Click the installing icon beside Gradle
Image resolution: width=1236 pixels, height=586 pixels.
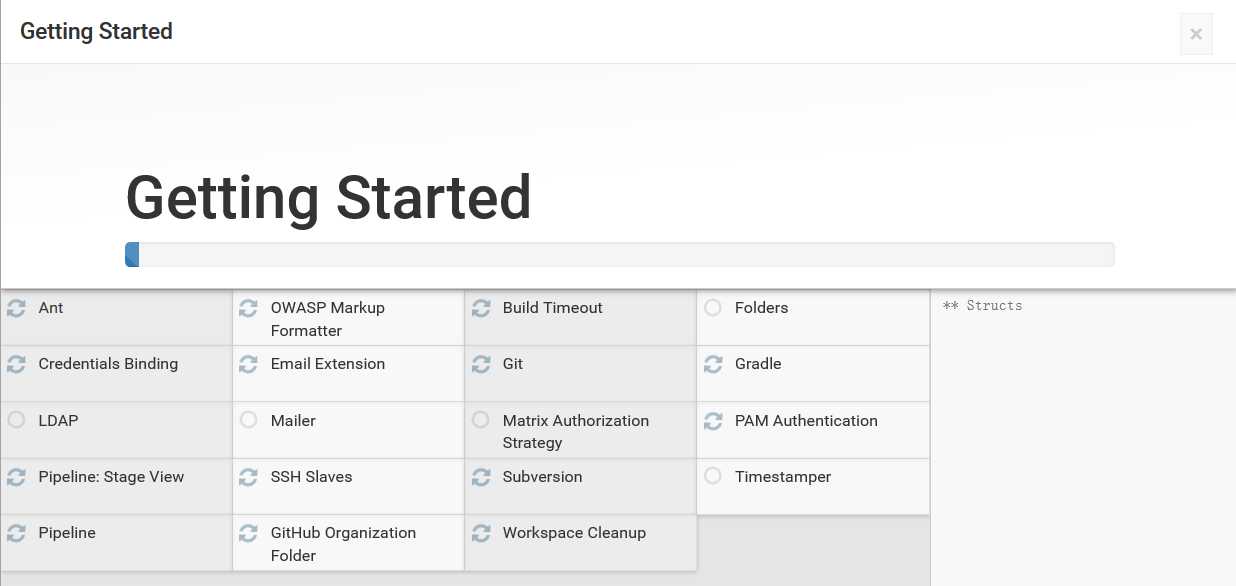pyautogui.click(x=713, y=364)
